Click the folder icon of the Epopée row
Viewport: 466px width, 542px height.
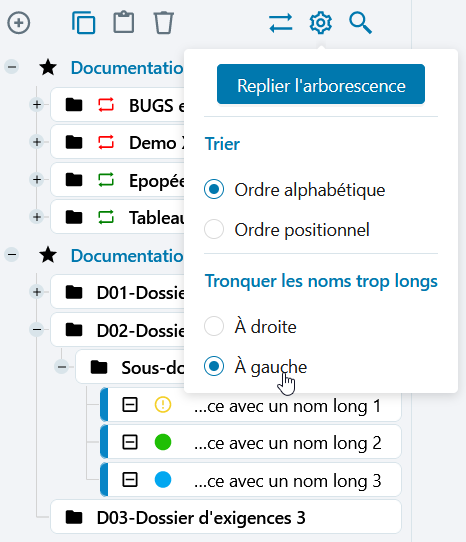[x=74, y=180]
